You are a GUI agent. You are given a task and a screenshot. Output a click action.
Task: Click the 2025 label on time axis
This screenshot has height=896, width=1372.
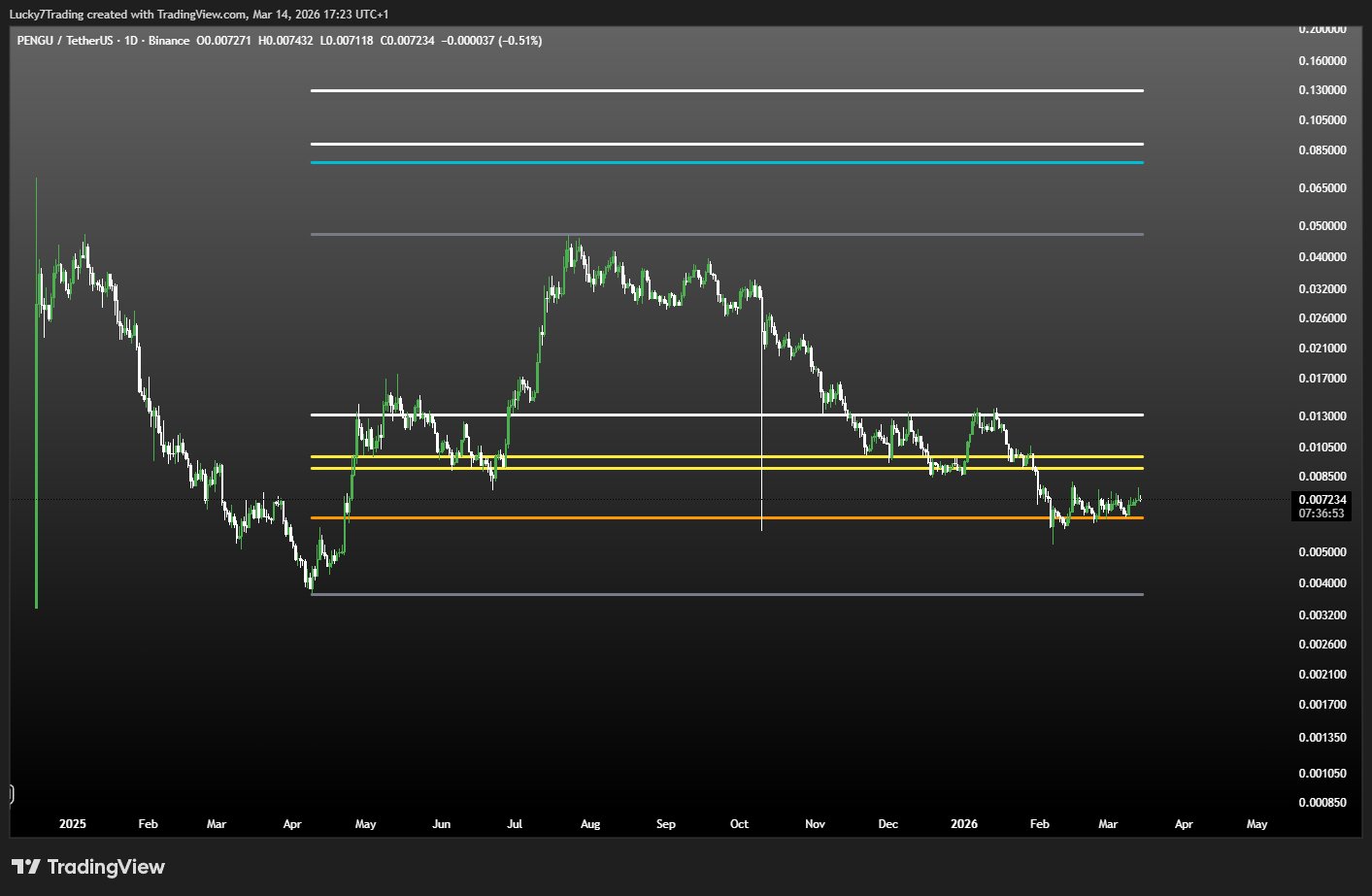[x=73, y=824]
